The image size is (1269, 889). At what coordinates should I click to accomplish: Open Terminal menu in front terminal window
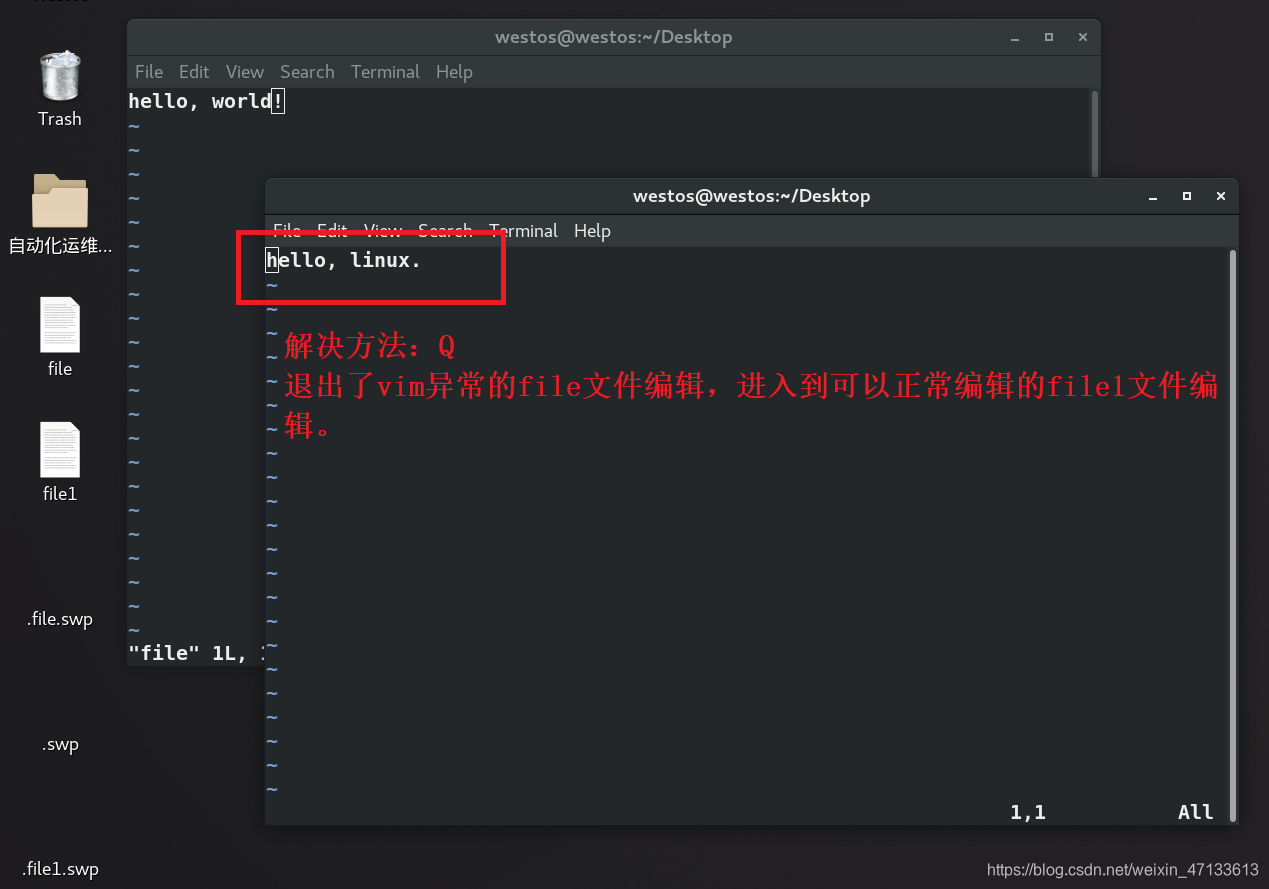523,231
